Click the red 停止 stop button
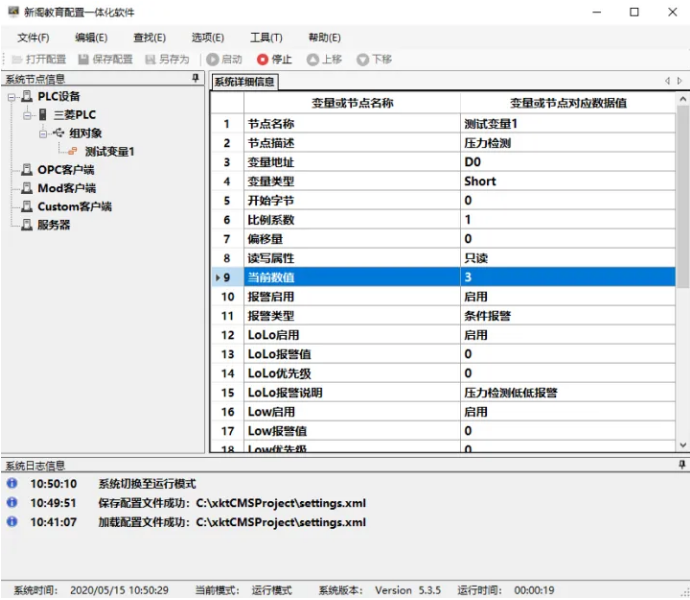 (275, 59)
